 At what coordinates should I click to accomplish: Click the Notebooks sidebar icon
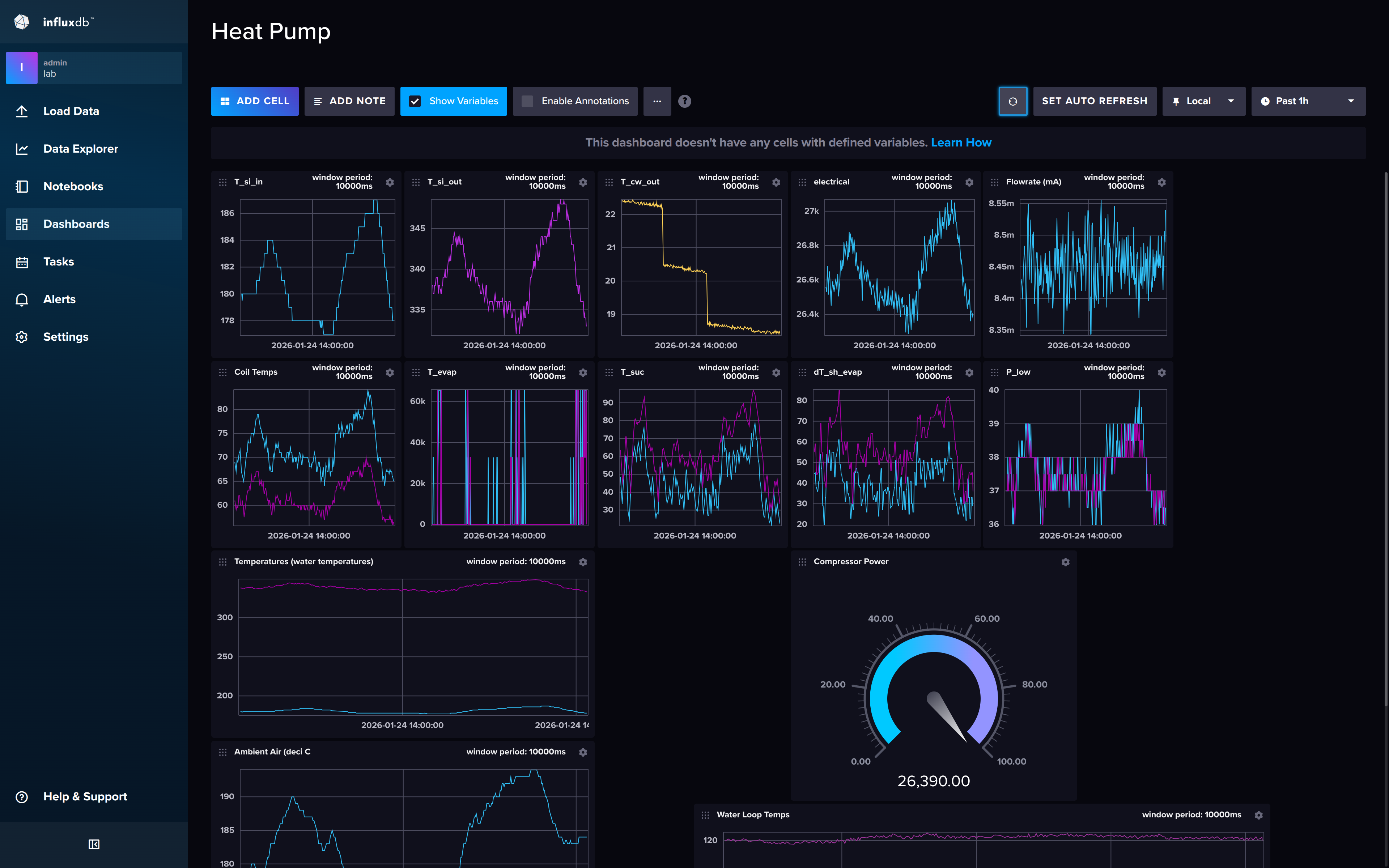21,186
